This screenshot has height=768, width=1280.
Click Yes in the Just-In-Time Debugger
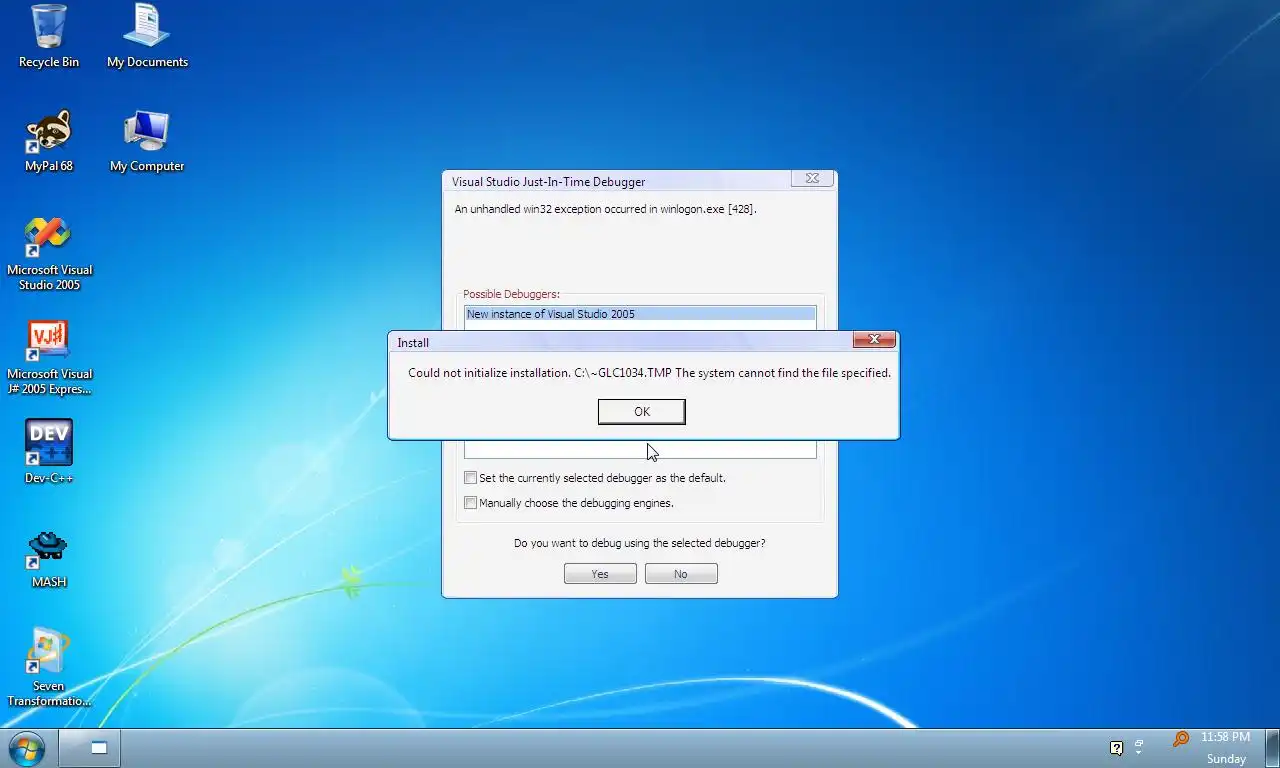[x=600, y=574]
